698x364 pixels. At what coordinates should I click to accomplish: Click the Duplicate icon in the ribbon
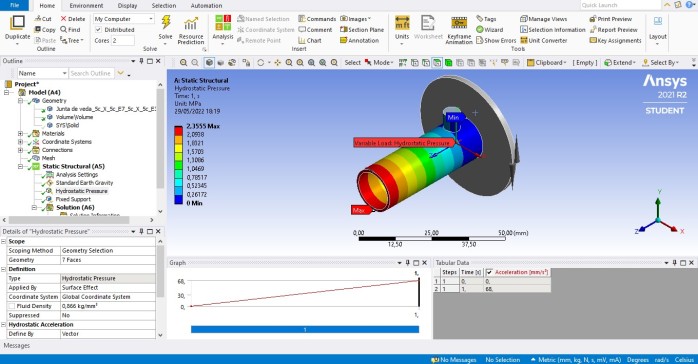[17, 22]
